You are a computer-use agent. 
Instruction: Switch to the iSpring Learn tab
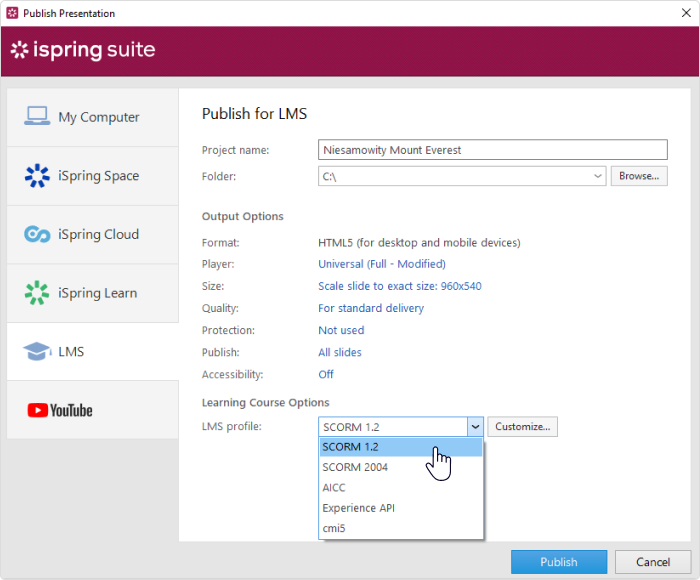[93, 293]
